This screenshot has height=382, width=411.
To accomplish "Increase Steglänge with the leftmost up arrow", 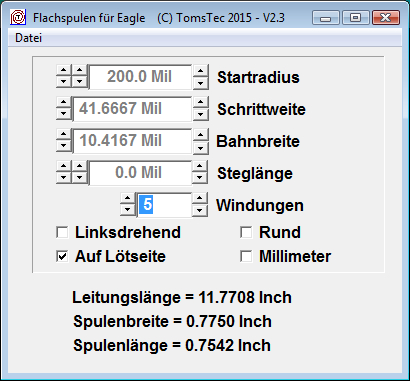I will click(64, 166).
